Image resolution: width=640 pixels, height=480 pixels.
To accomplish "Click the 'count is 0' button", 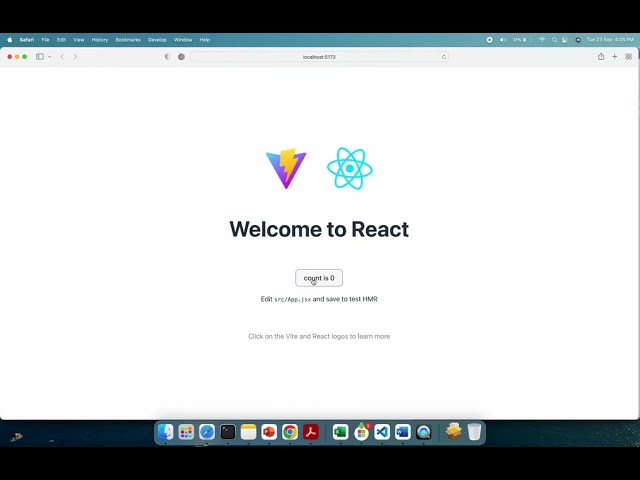I will (x=319, y=278).
